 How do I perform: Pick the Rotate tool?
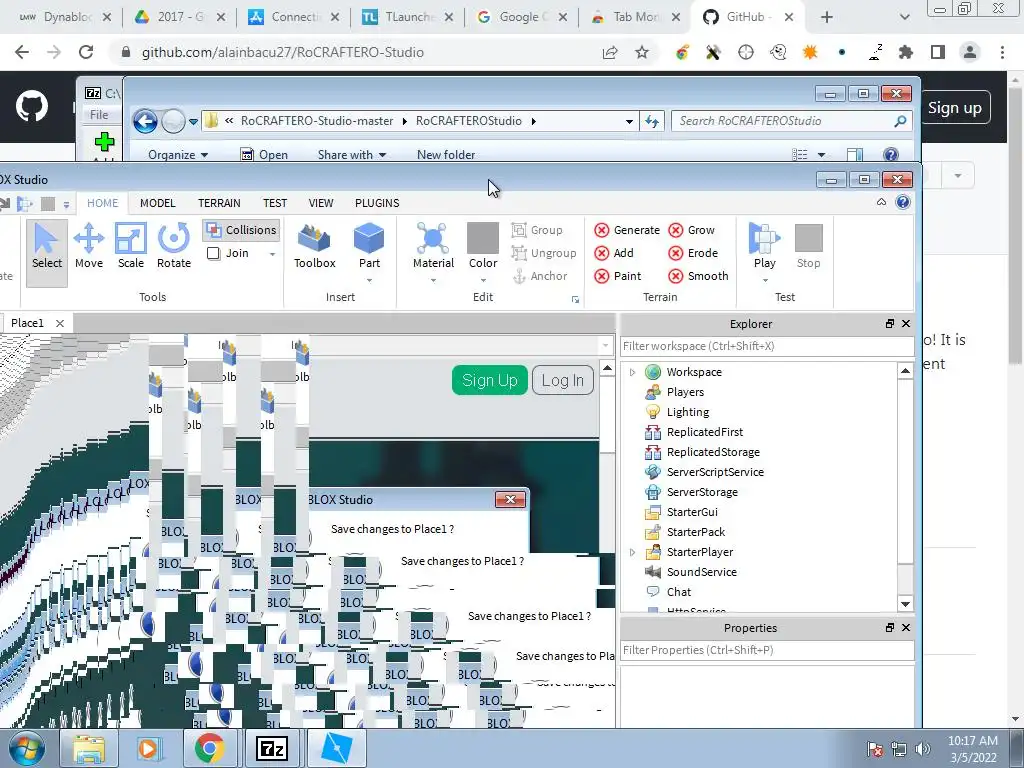coord(174,247)
